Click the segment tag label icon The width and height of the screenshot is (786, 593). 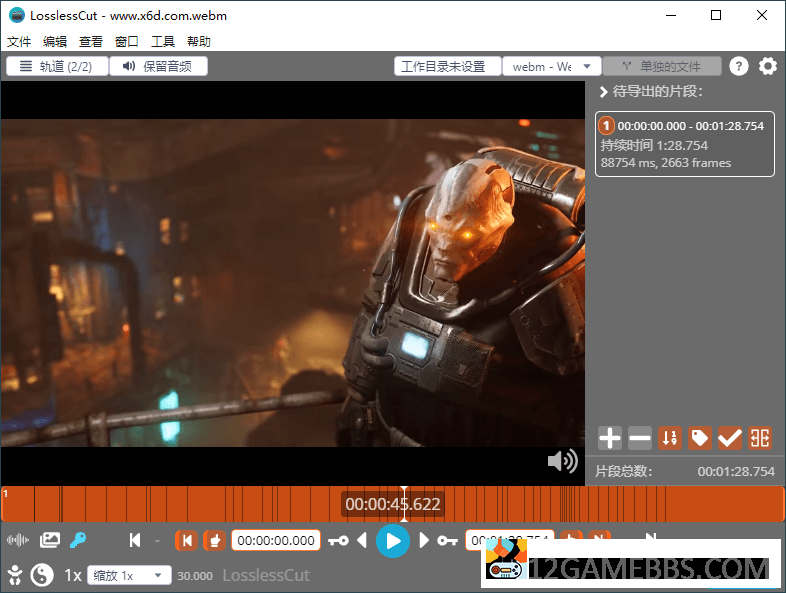click(x=700, y=437)
